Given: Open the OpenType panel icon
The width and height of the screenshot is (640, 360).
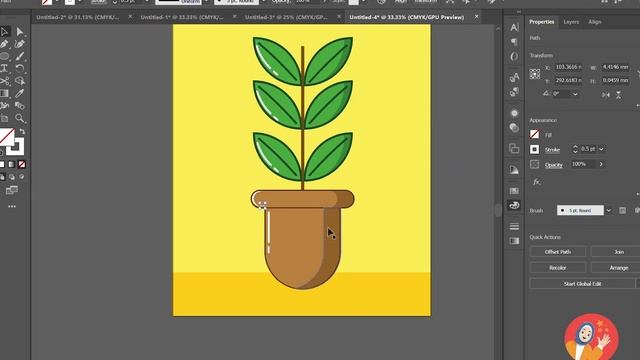Looking at the screenshot, I should (x=514, y=56).
